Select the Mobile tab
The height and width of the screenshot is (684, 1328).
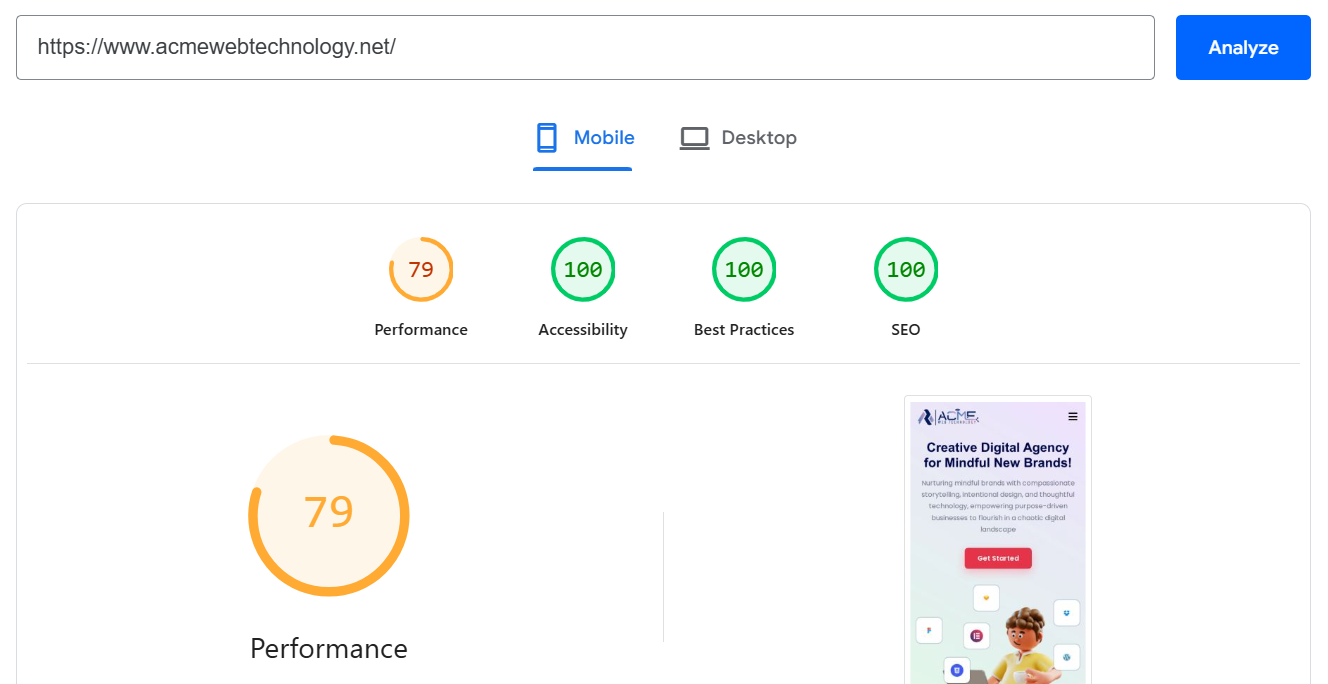coord(583,137)
